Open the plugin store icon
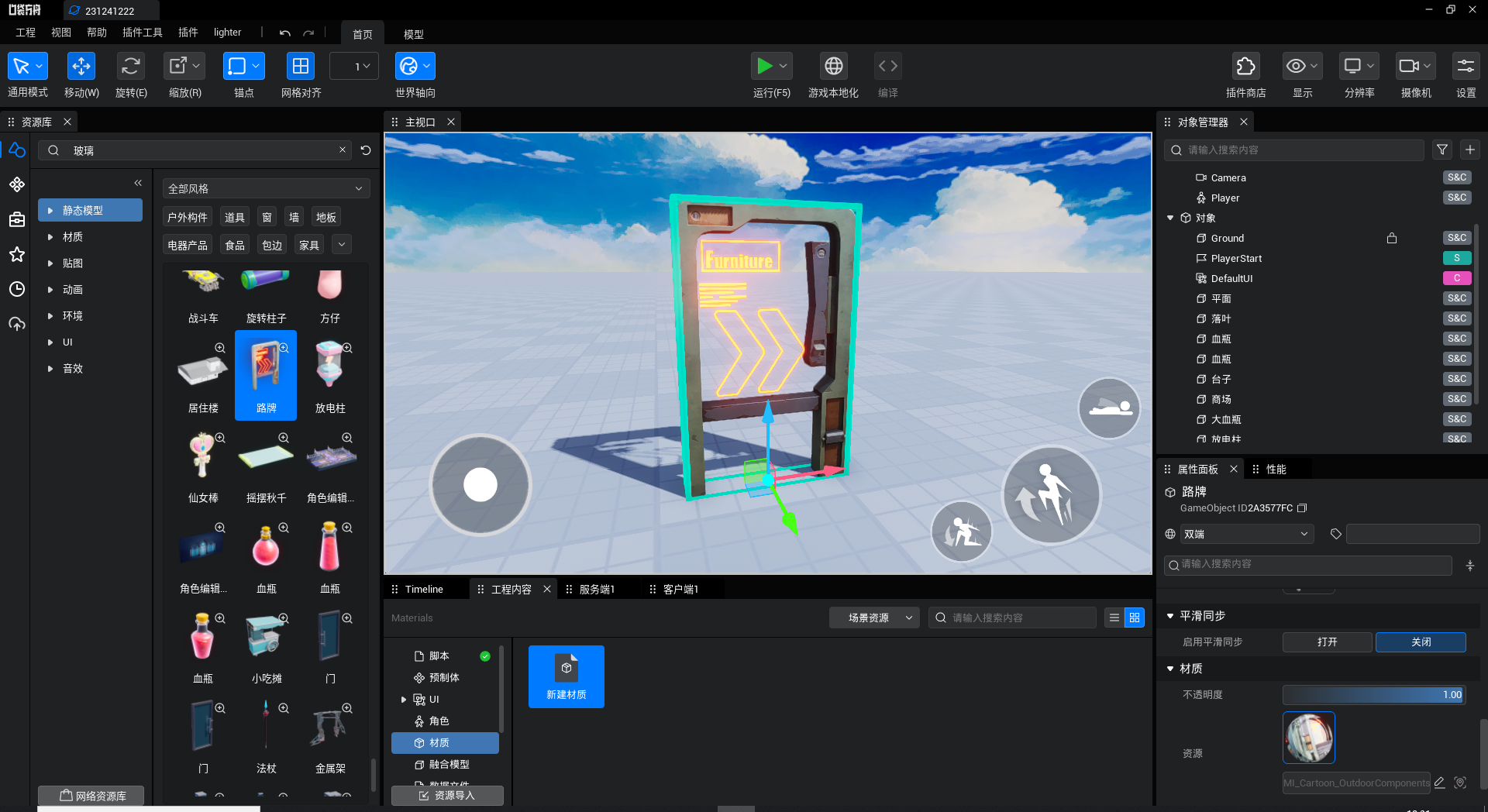 coord(1246,67)
